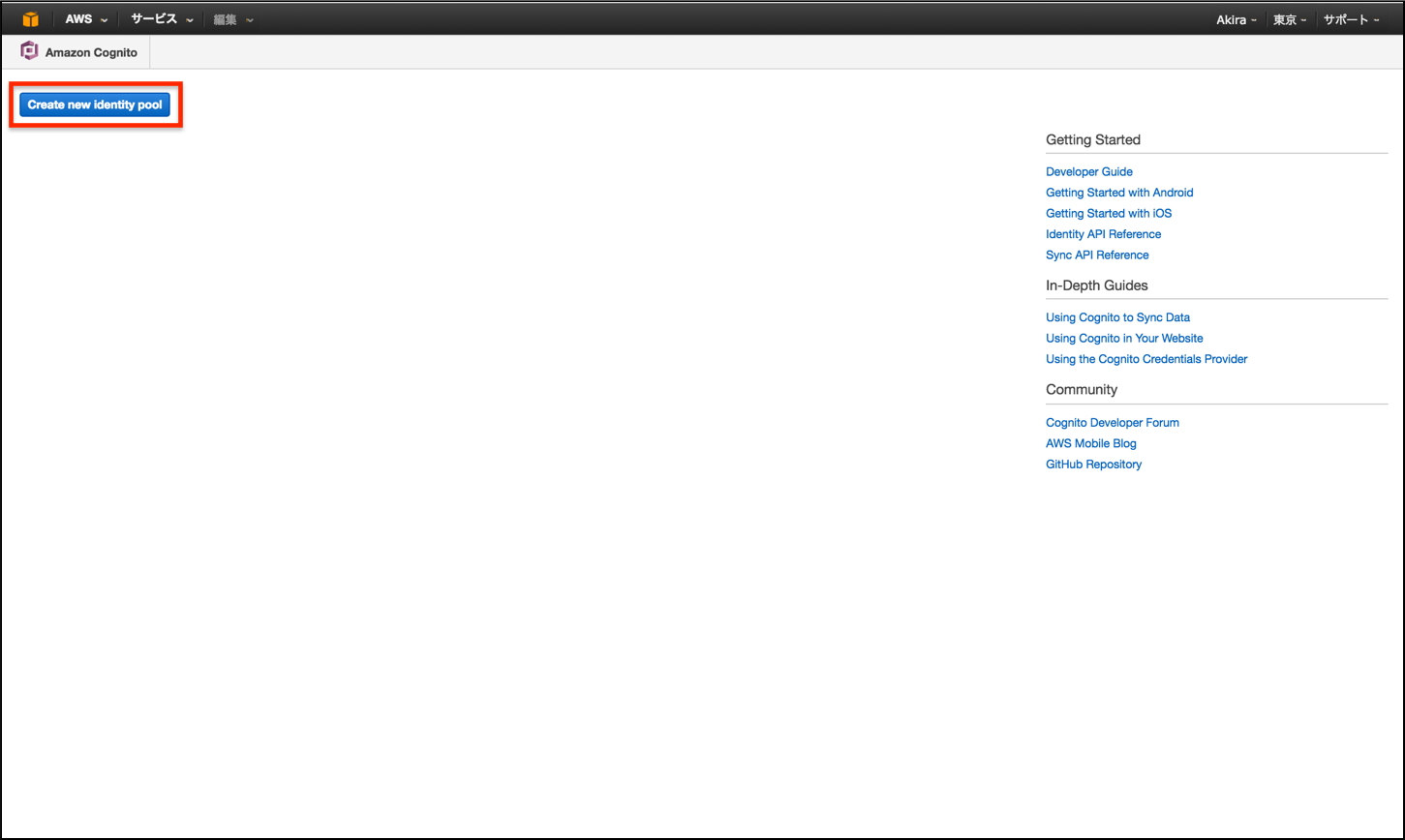
Task: Open Using Cognito to Sync Data guide
Action: (1117, 316)
